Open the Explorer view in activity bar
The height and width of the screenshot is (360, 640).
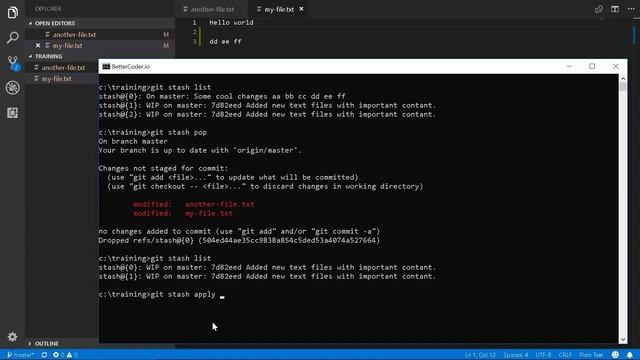[x=13, y=12]
